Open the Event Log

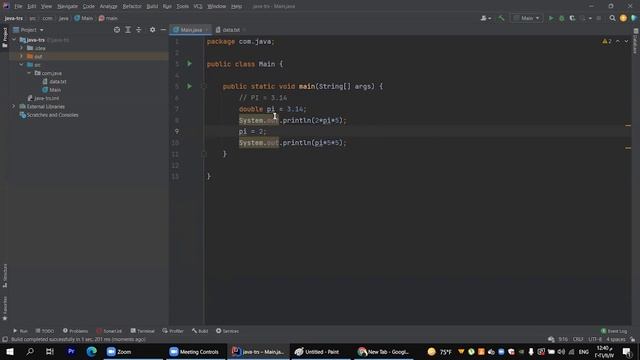[x=614, y=331]
